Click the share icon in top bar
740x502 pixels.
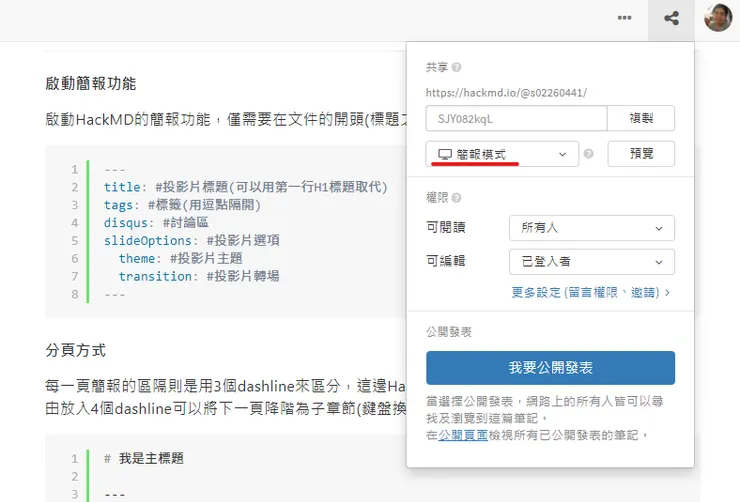pyautogui.click(x=671, y=18)
